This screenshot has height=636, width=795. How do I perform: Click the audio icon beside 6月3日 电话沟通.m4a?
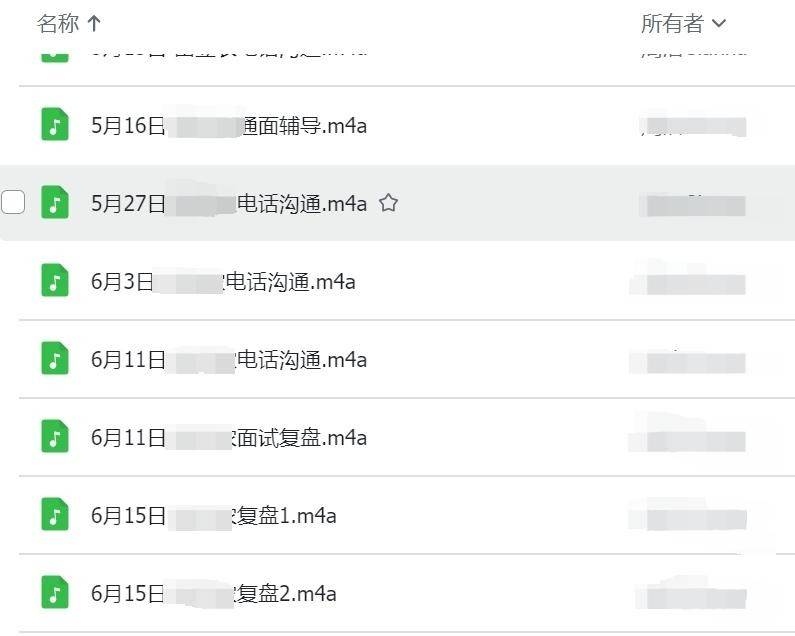pyautogui.click(x=55, y=281)
